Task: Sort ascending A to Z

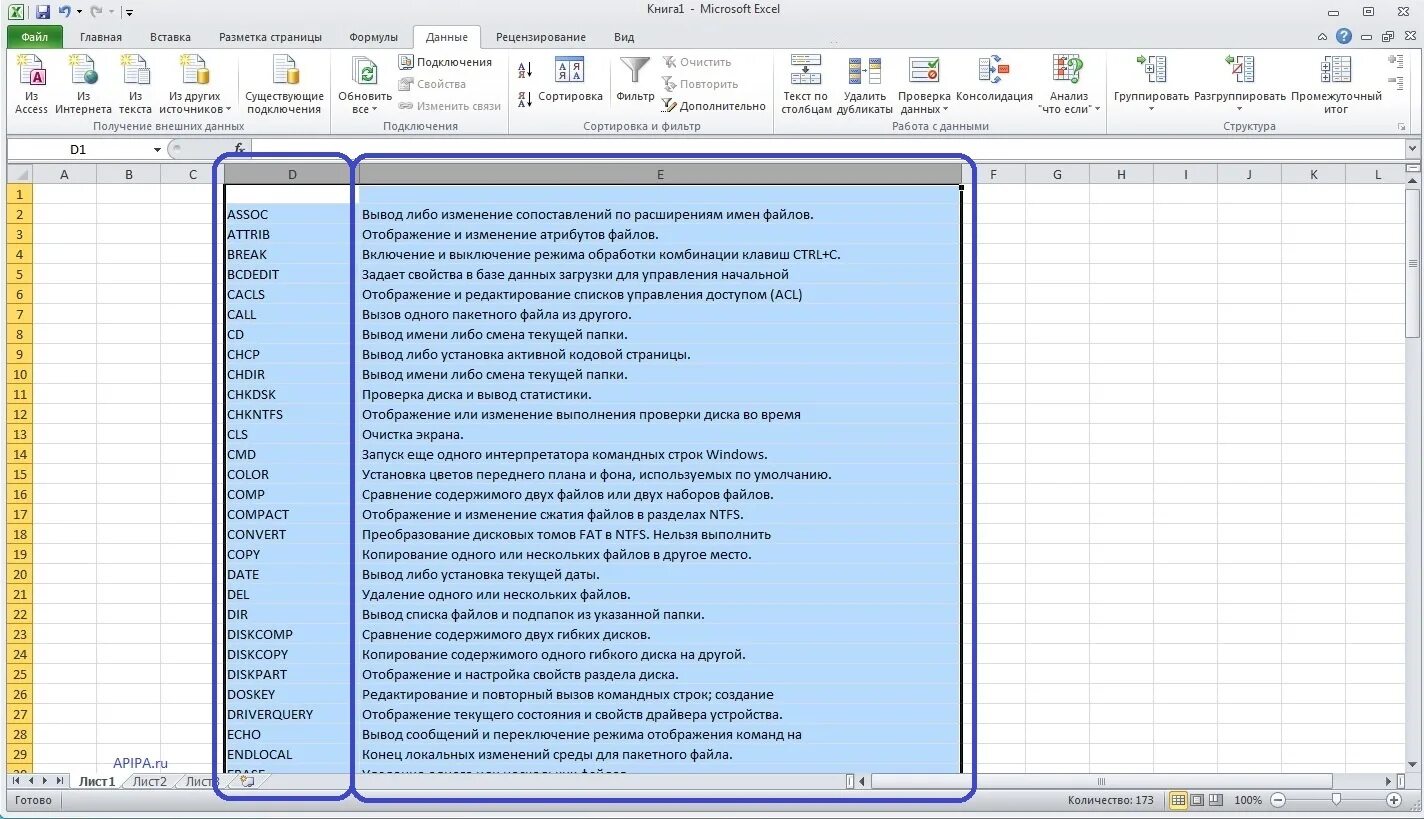Action: [x=525, y=70]
